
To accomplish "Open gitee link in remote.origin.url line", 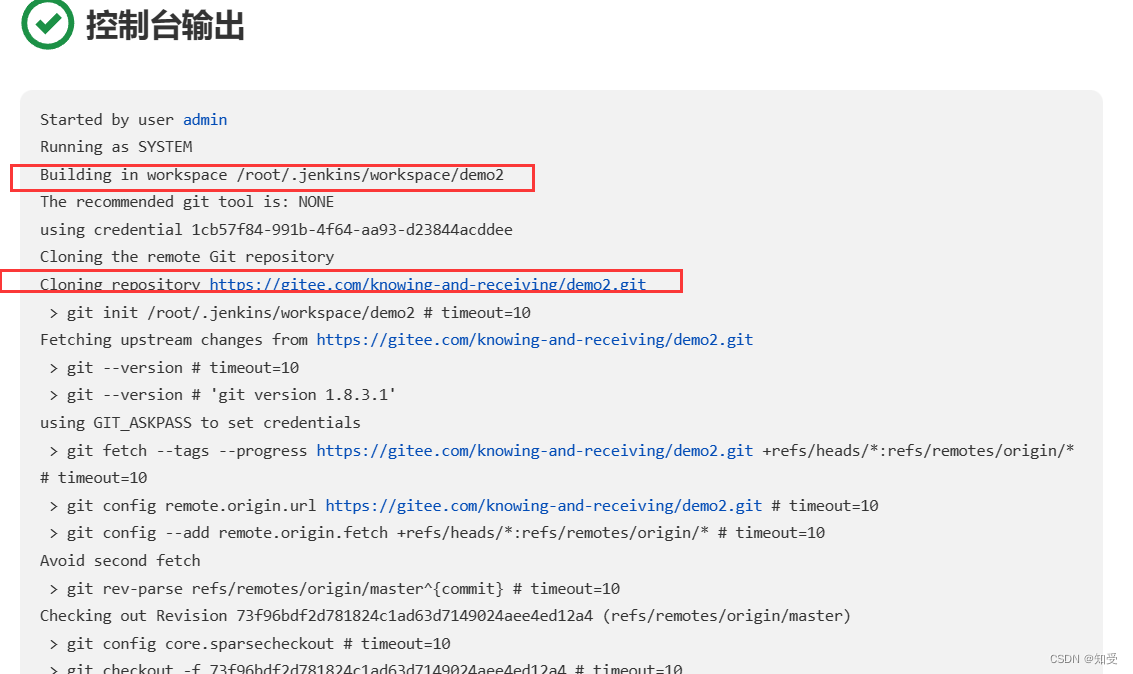I will tap(543, 506).
